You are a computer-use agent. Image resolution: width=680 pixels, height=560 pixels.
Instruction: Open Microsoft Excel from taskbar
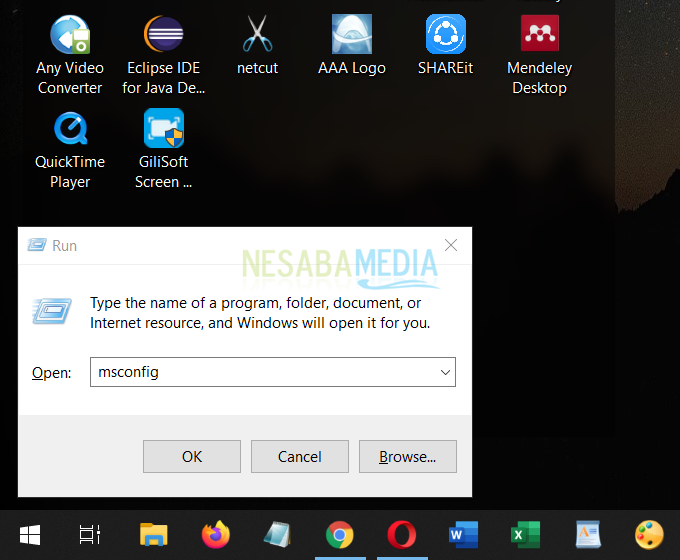coord(526,534)
